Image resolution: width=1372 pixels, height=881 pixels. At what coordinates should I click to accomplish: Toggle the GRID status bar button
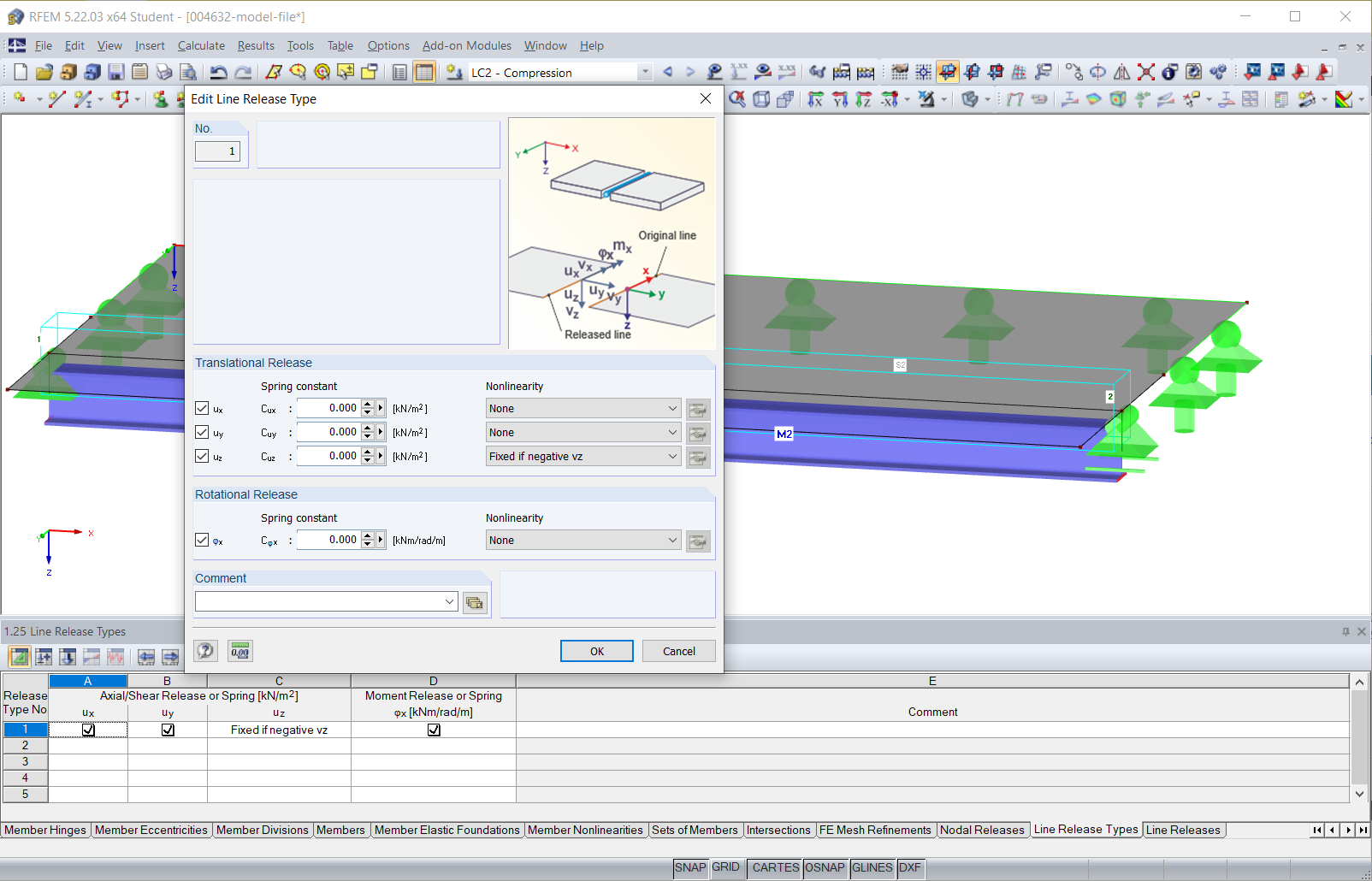coord(726,867)
